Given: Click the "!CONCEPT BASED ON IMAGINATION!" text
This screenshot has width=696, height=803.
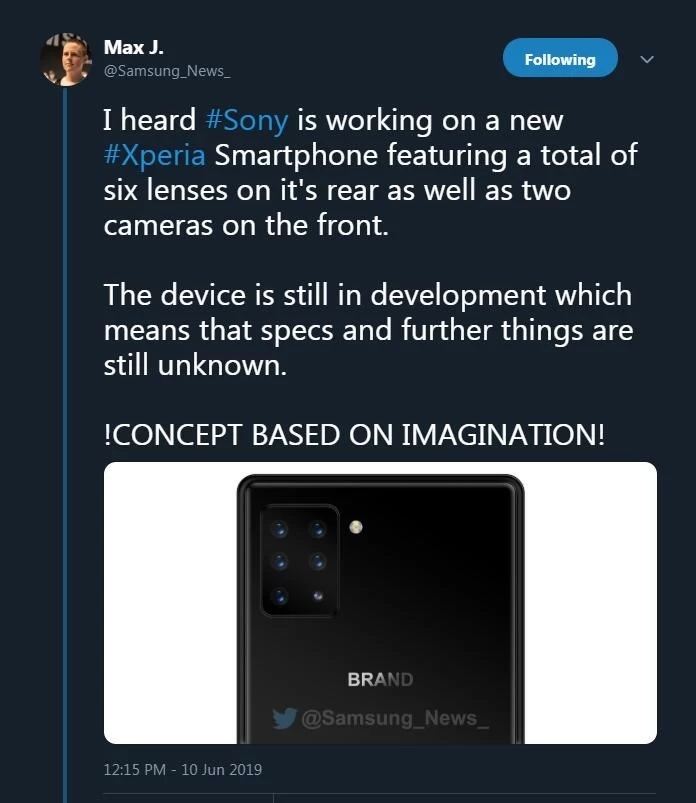Looking at the screenshot, I should click(354, 436).
